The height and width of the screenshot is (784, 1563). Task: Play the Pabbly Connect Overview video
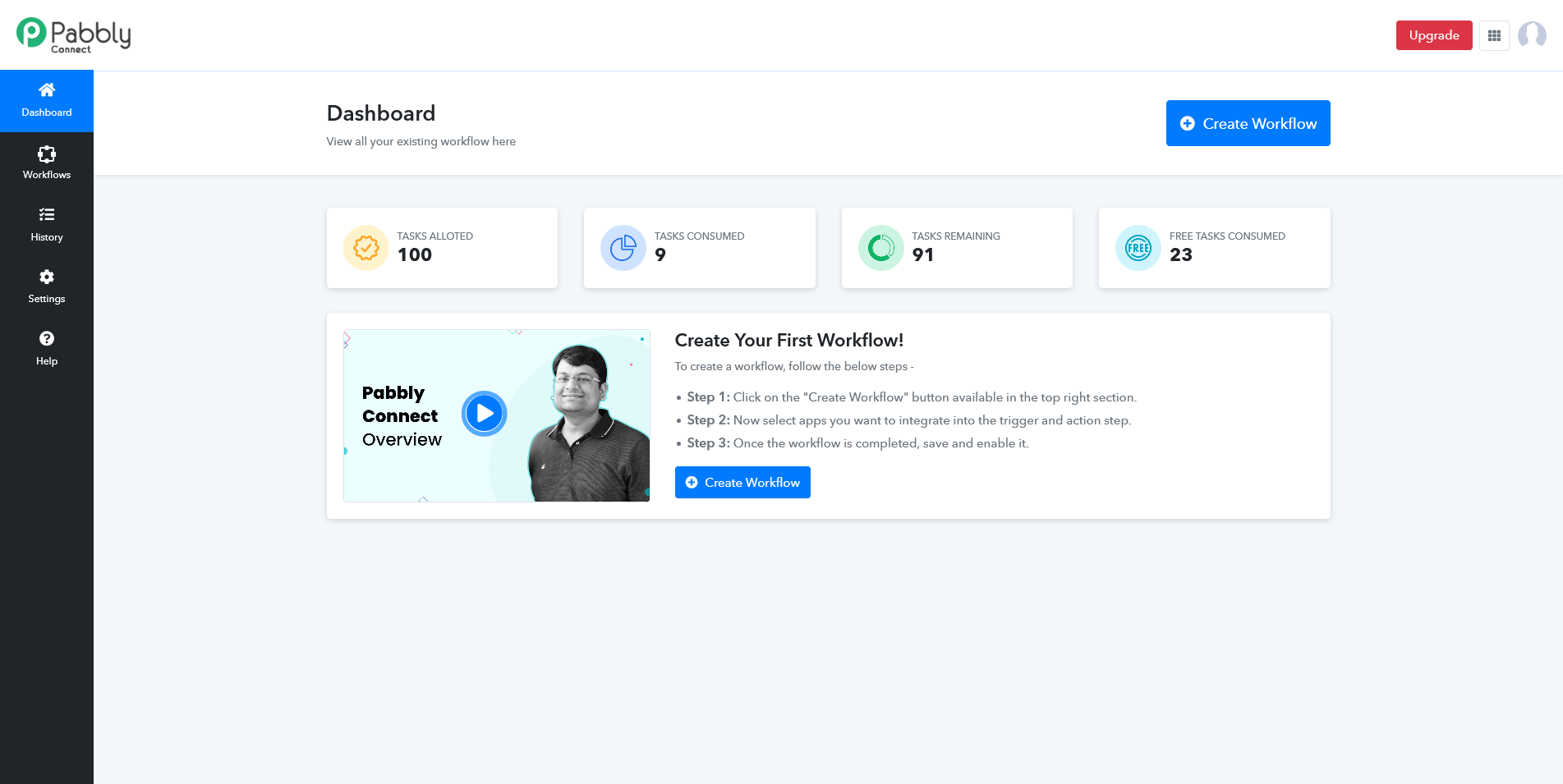point(485,414)
